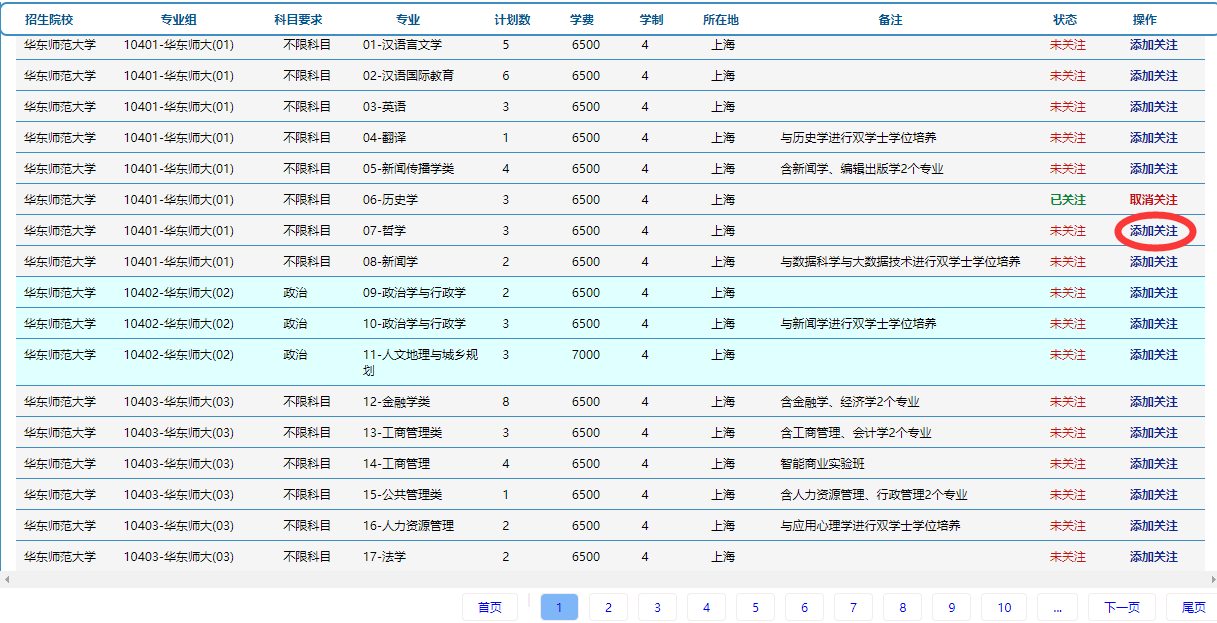Click 取消关注 for 06-历史学
Image resolution: width=1217 pixels, height=623 pixels.
tap(1153, 200)
